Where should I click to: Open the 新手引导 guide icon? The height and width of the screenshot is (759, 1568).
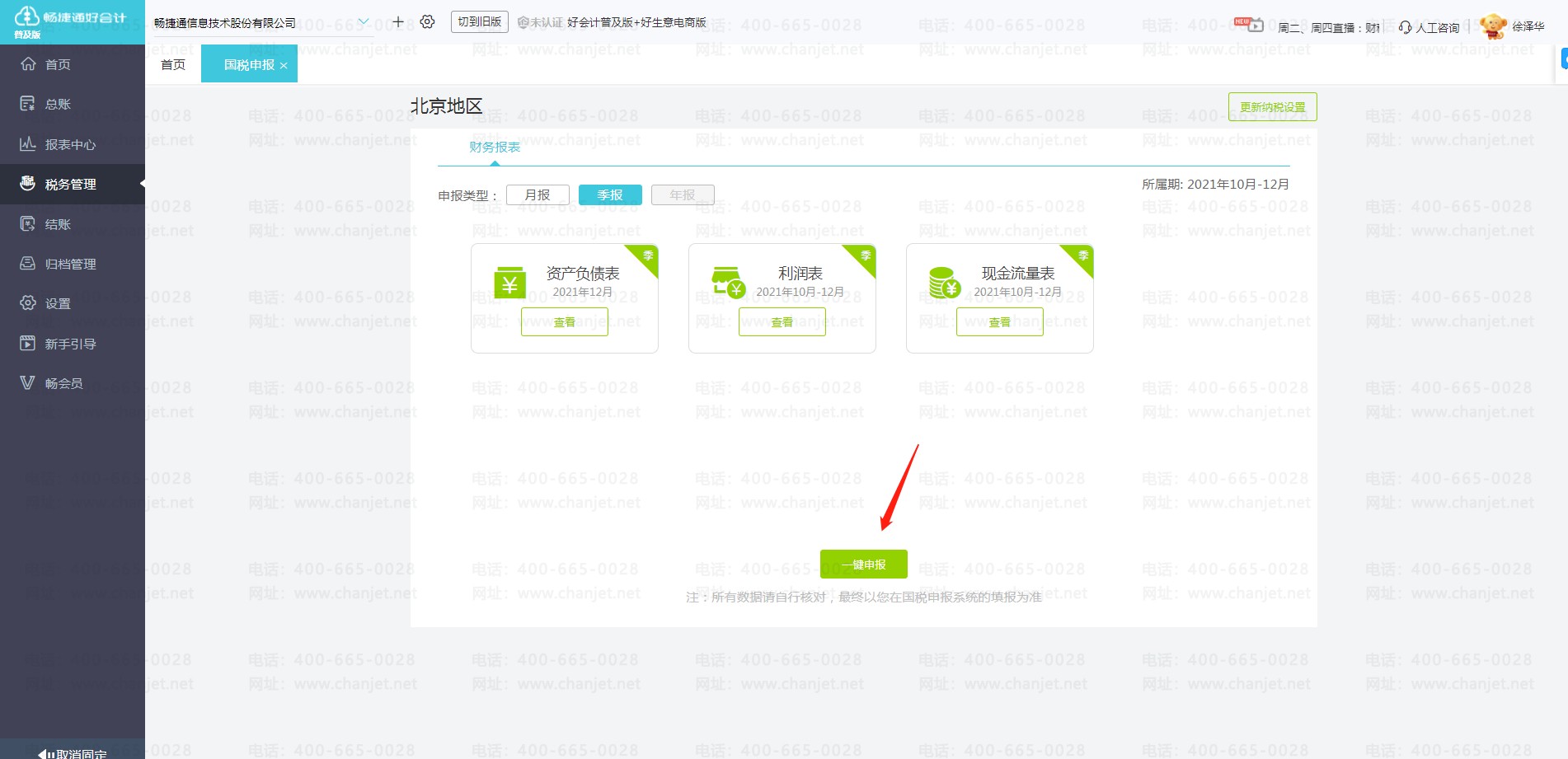click(x=28, y=344)
